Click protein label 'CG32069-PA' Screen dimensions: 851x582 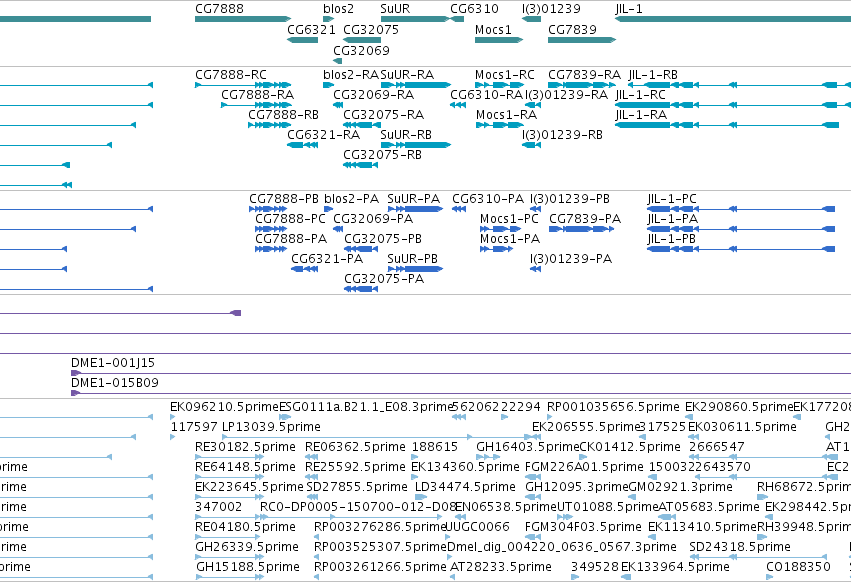[x=373, y=219]
